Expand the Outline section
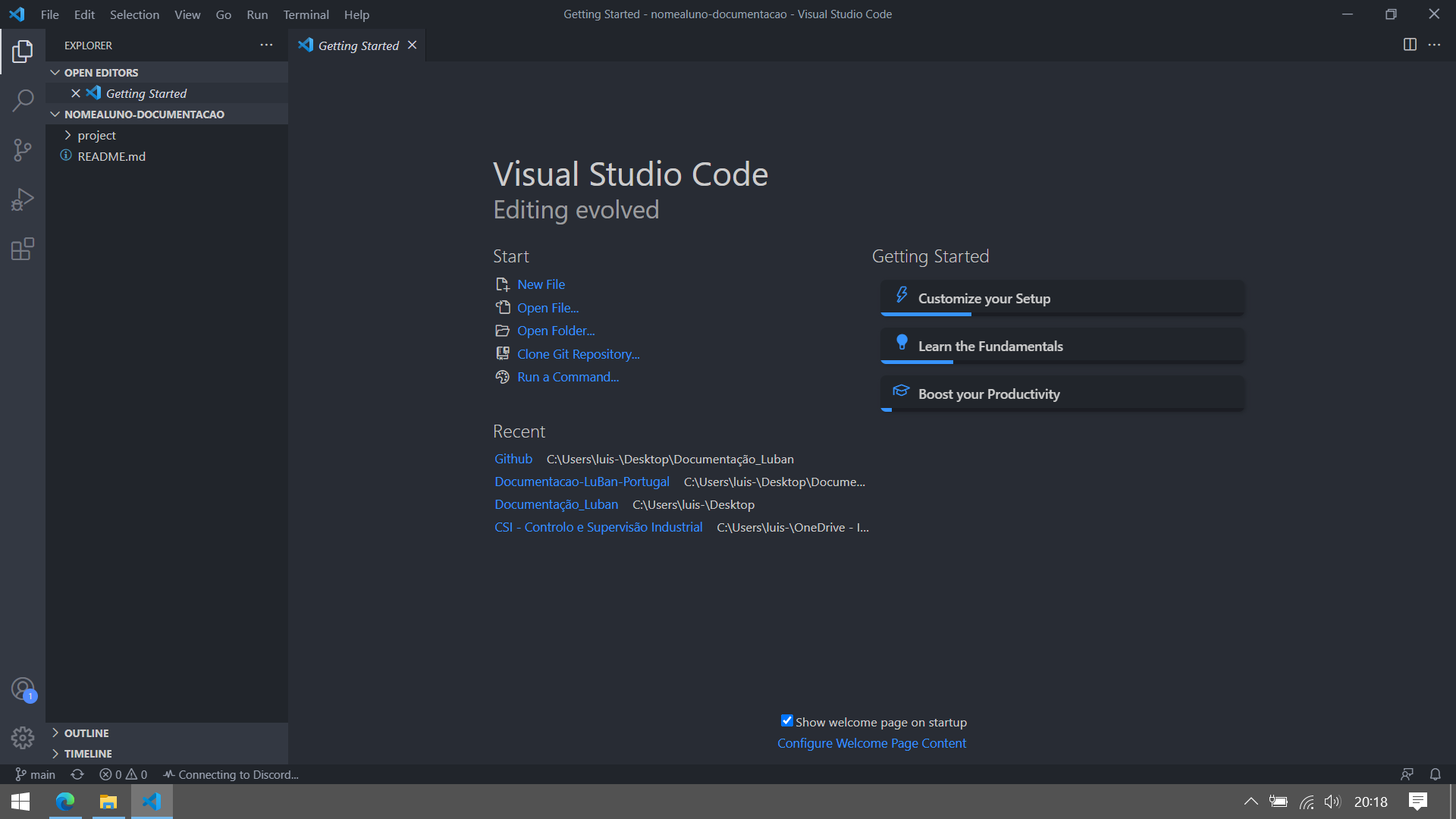This screenshot has height=819, width=1456. point(167,733)
